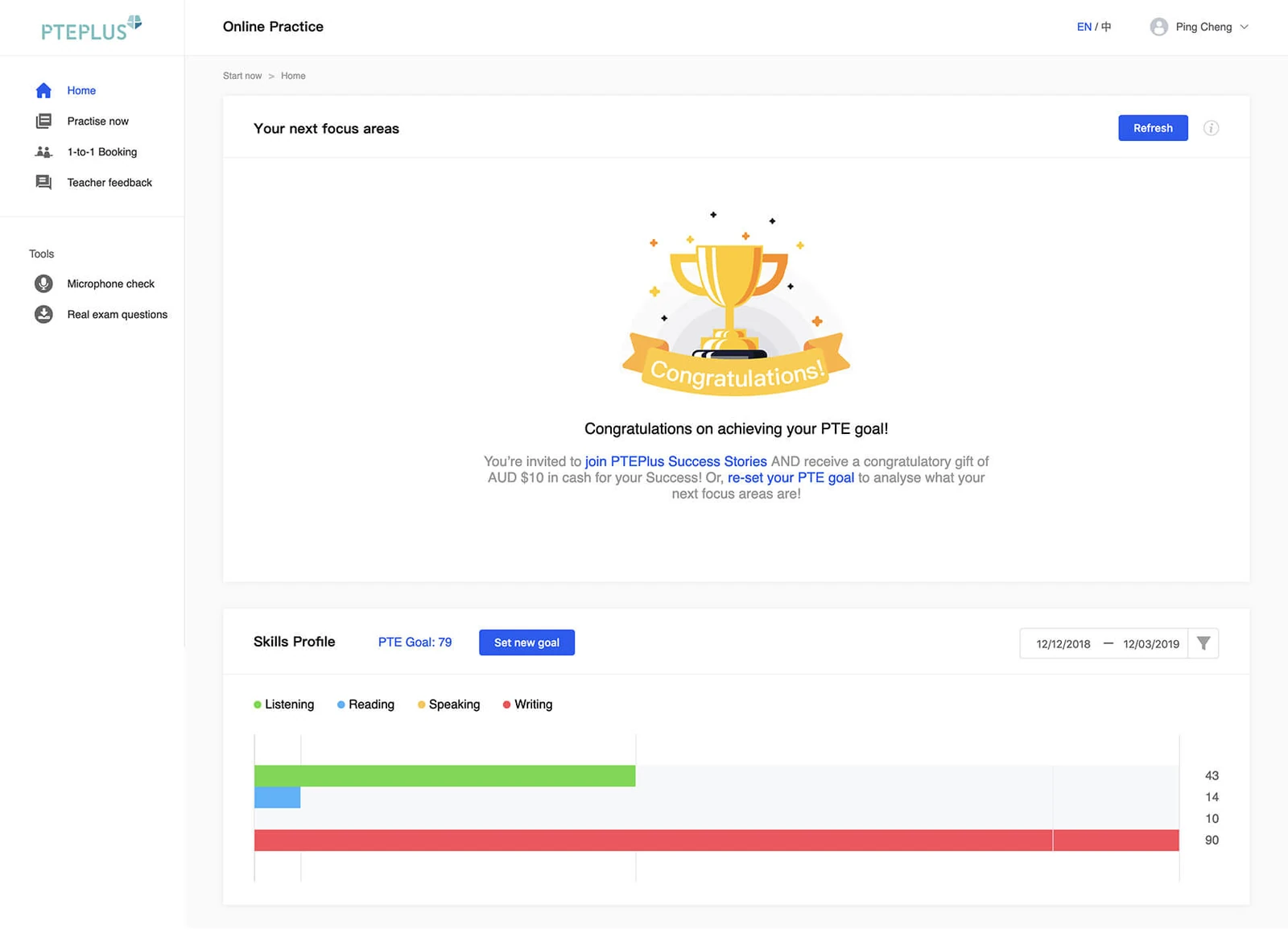Click the Teacher feedback chat icon

tap(43, 182)
